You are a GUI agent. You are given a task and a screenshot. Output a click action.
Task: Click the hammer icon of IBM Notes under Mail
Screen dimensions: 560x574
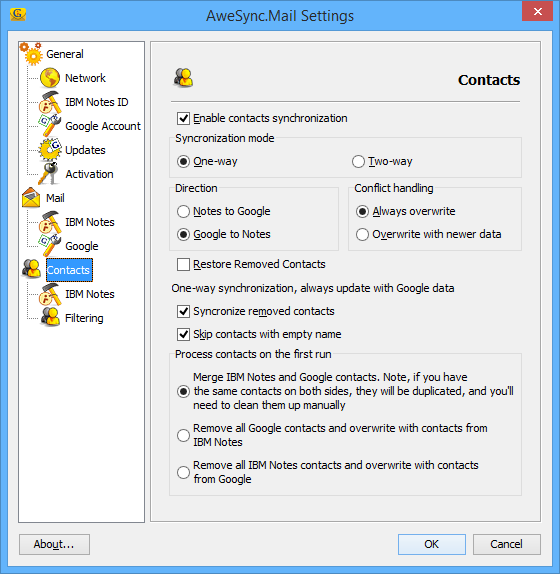tap(50, 222)
